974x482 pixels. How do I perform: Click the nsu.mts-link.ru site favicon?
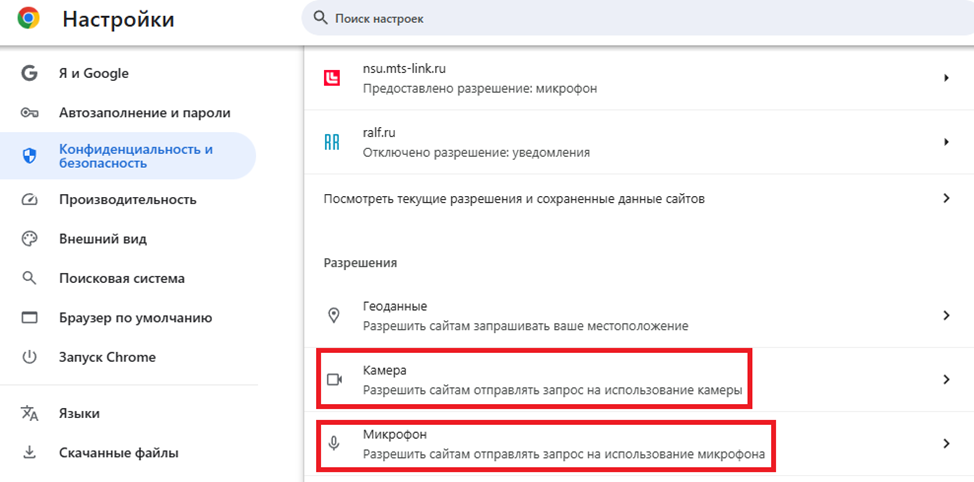(x=333, y=79)
